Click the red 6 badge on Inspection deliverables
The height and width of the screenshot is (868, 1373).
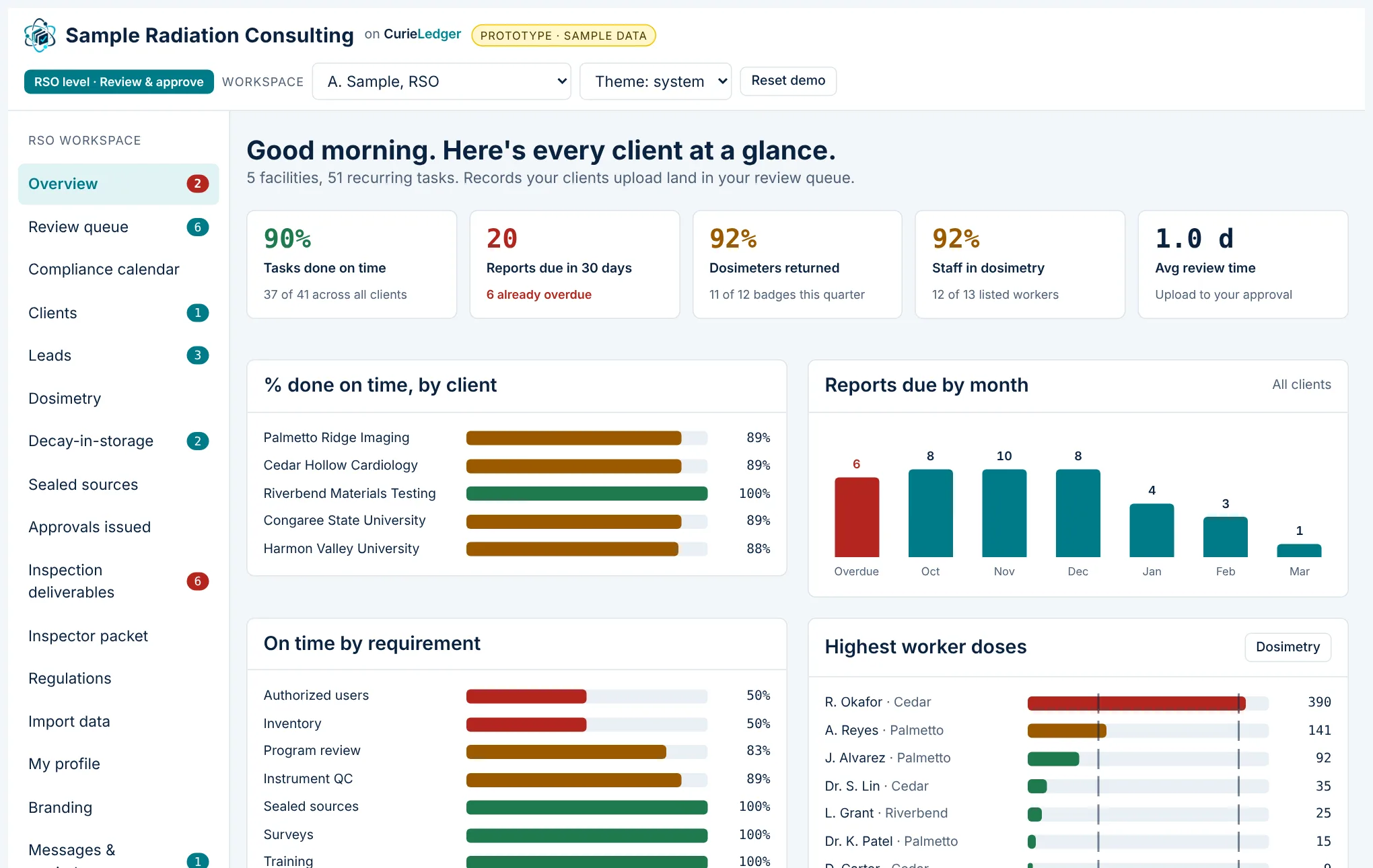(x=197, y=581)
